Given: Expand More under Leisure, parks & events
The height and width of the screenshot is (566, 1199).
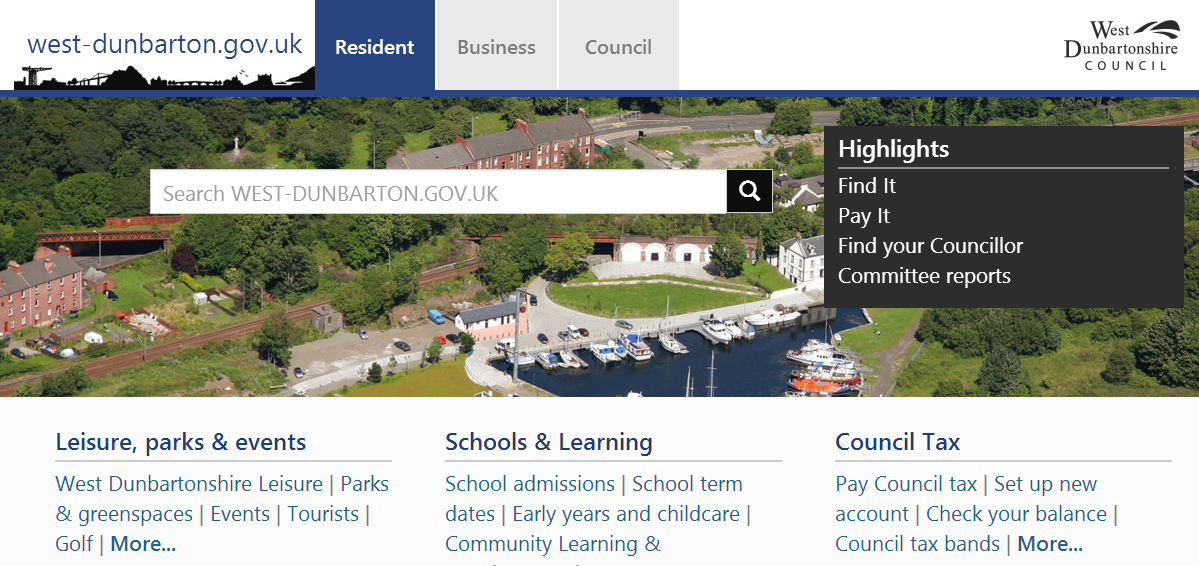Looking at the screenshot, I should [143, 544].
